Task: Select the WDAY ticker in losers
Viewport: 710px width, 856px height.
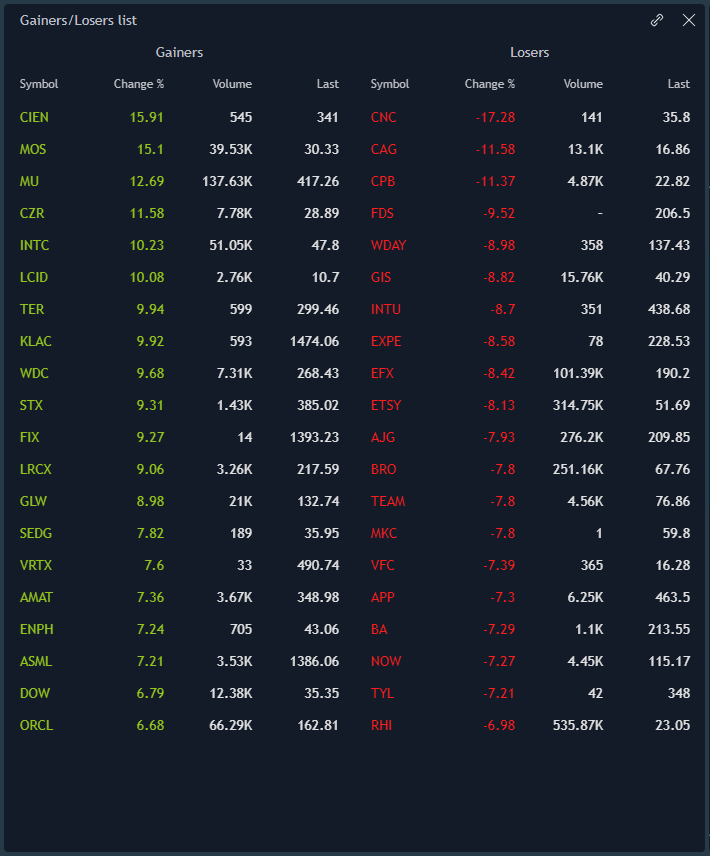Action: (x=388, y=245)
